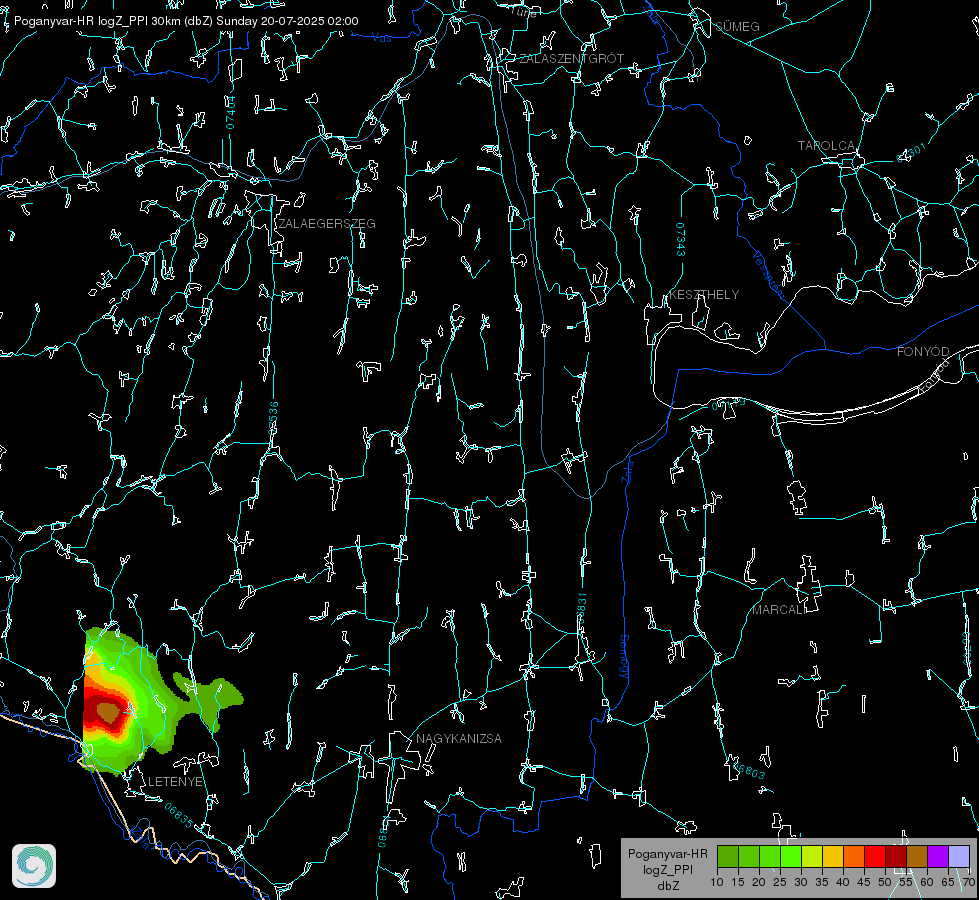Click the blue Zala river label
979x900 pixels.
coord(628,470)
